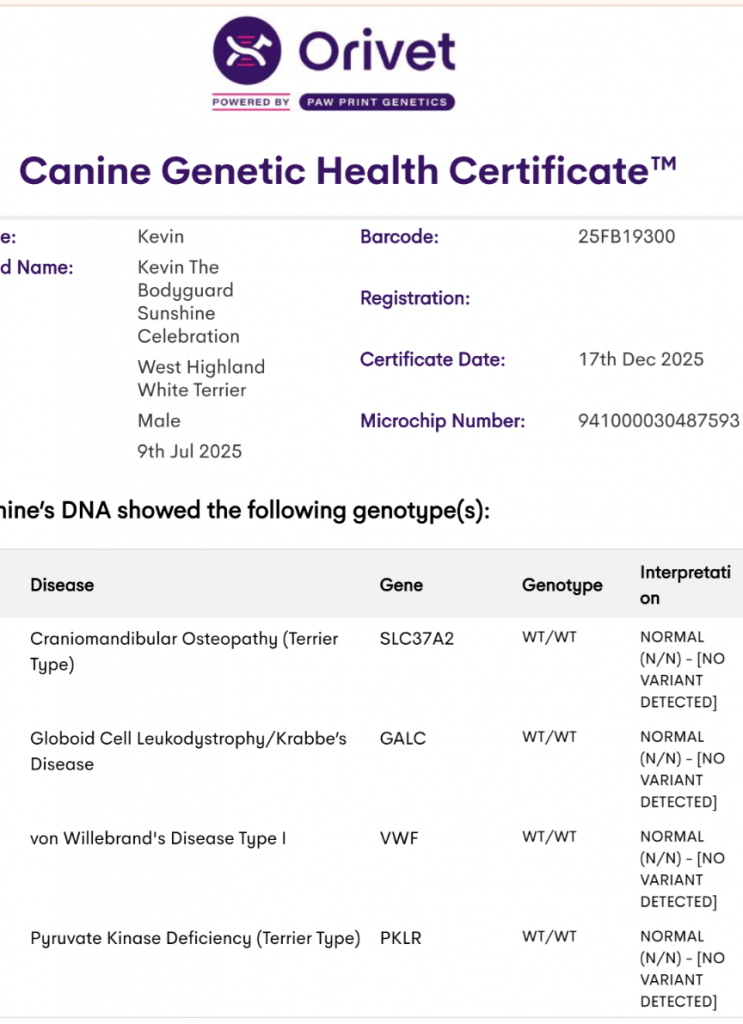743x1024 pixels.
Task: Click the Paw Print Genetics badge
Action: 376,102
